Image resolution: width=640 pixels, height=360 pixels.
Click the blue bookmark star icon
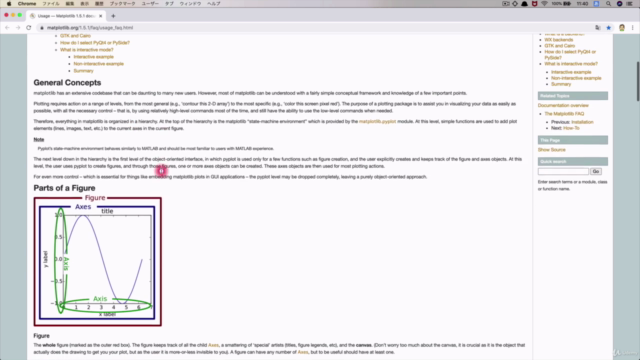(609, 28)
